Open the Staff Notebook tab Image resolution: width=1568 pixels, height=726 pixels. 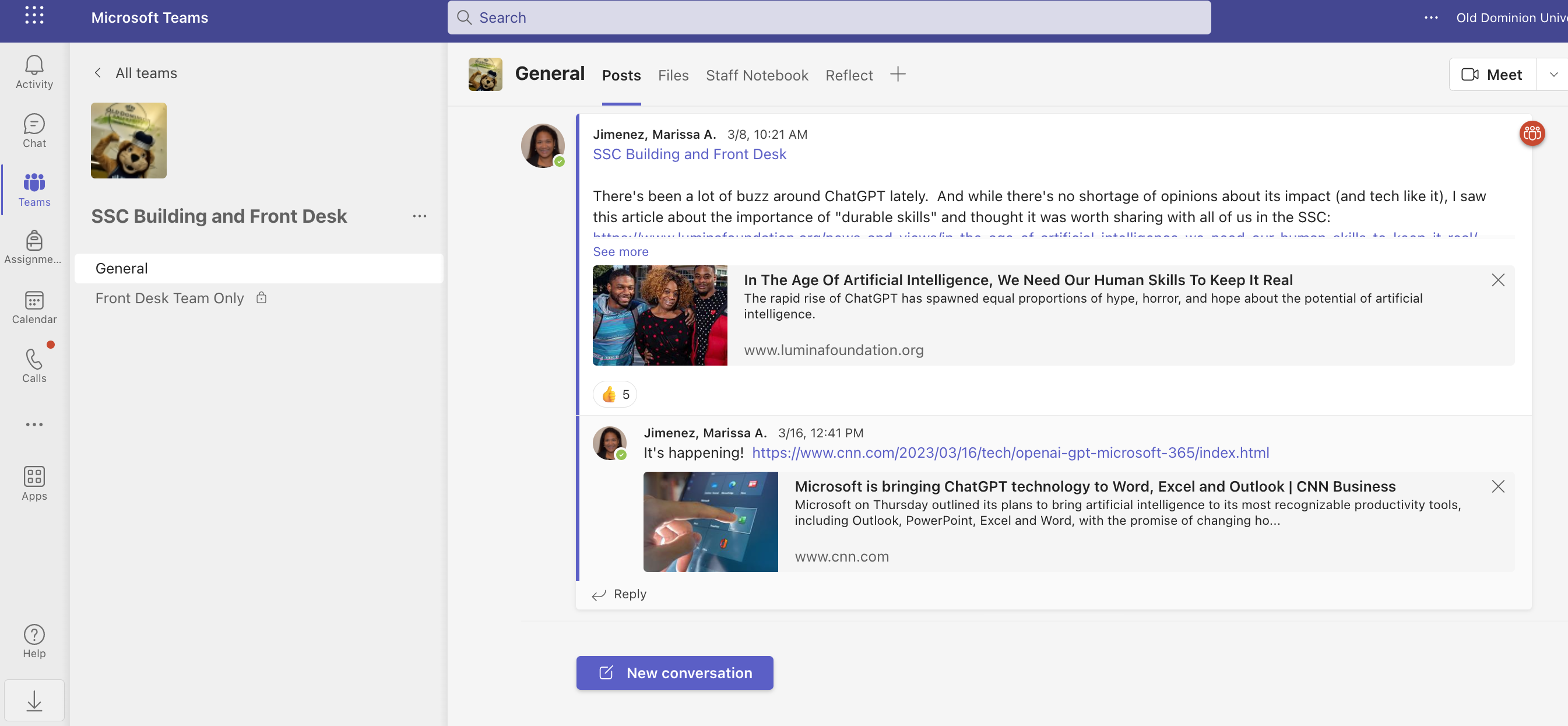click(757, 75)
